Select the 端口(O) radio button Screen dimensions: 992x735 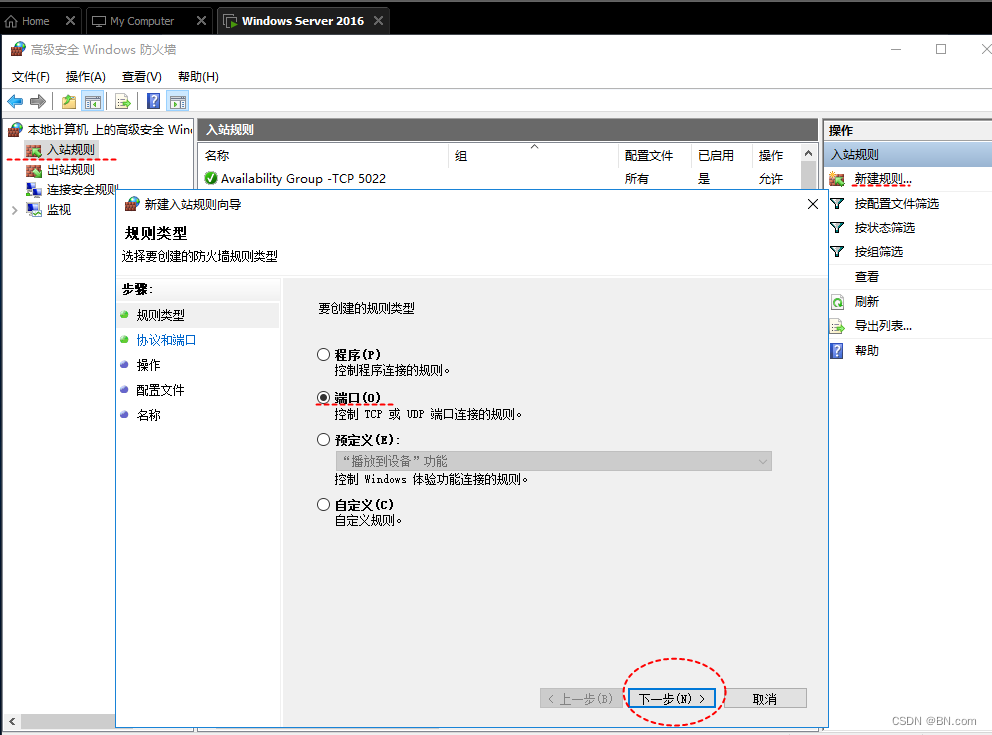pyautogui.click(x=323, y=397)
